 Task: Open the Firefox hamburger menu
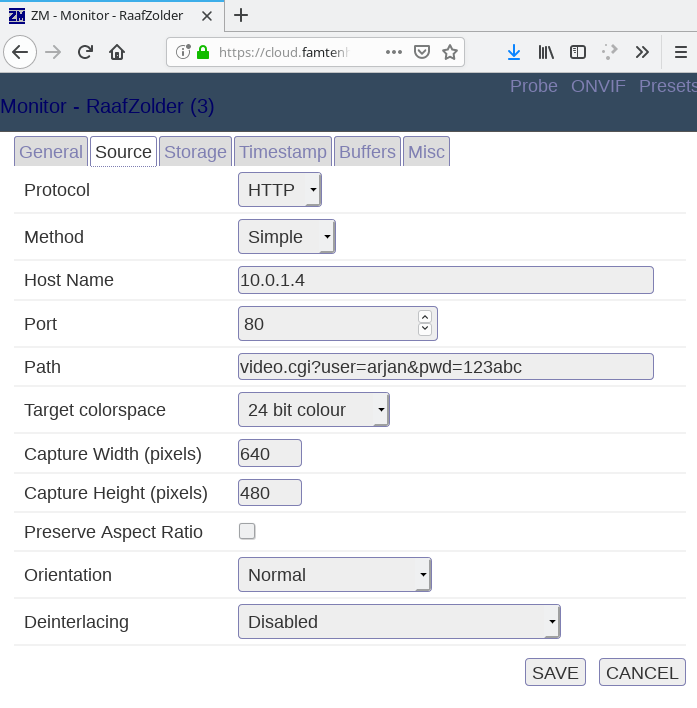pos(679,52)
